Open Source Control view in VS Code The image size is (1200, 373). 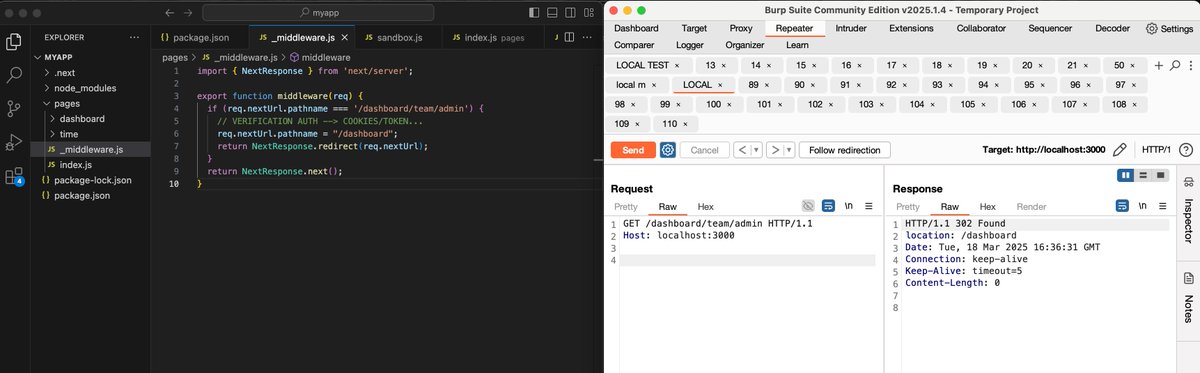point(15,108)
